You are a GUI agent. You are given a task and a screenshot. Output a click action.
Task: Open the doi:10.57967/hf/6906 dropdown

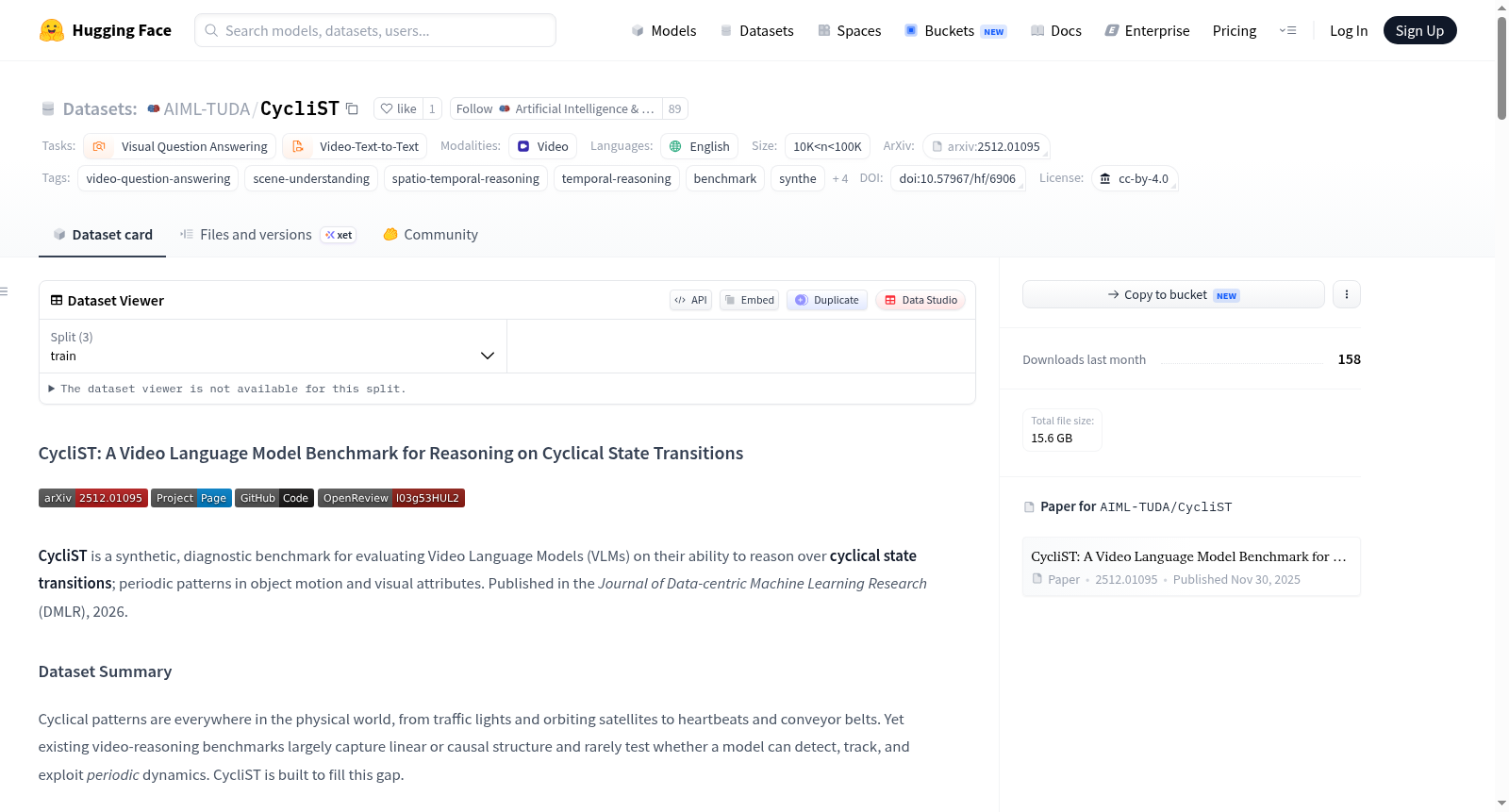[x=957, y=178]
